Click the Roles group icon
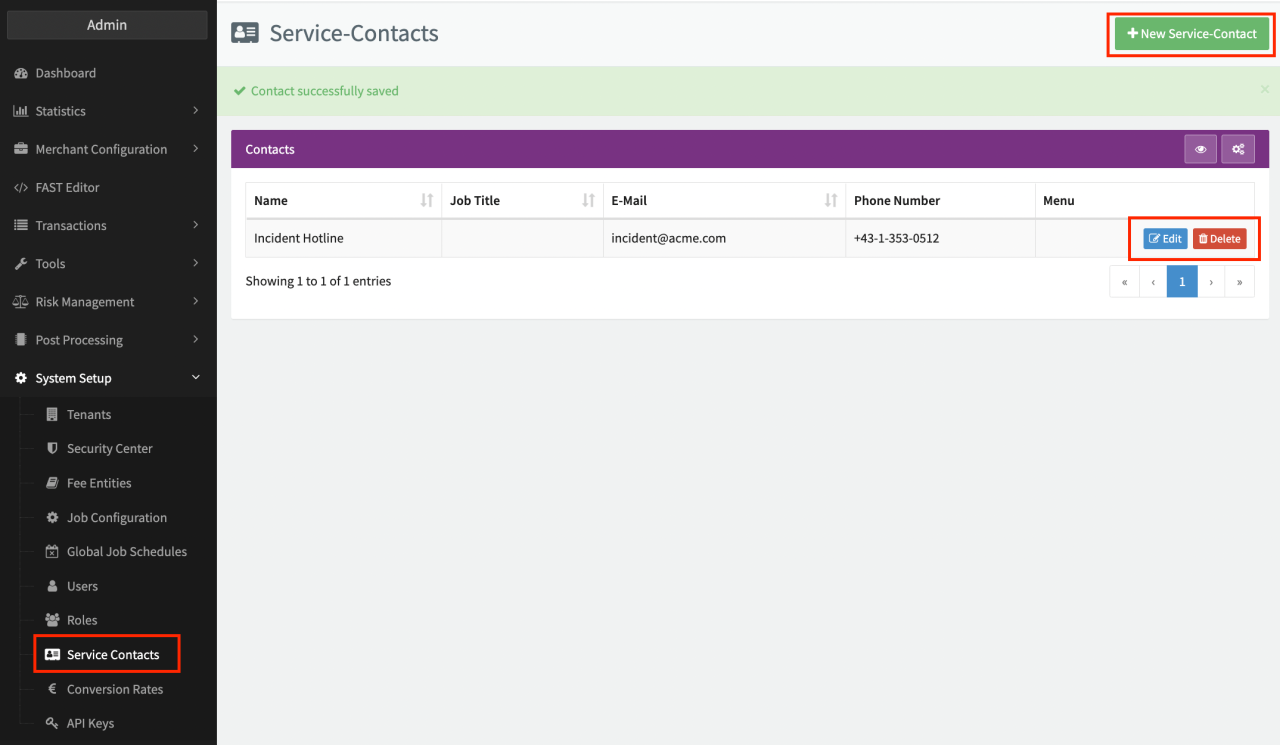Viewport: 1280px width, 745px height. (x=53, y=620)
